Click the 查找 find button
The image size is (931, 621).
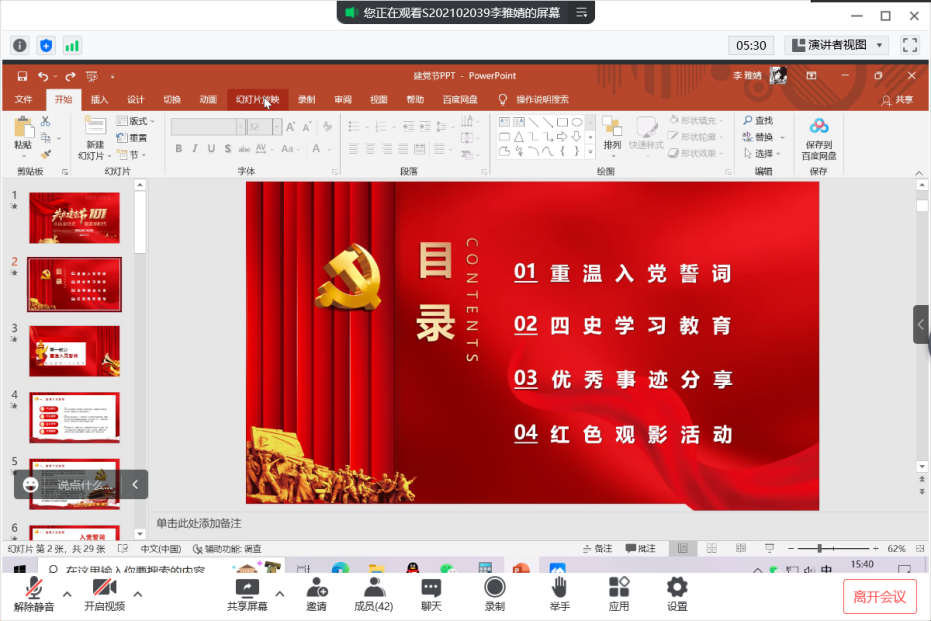758,121
